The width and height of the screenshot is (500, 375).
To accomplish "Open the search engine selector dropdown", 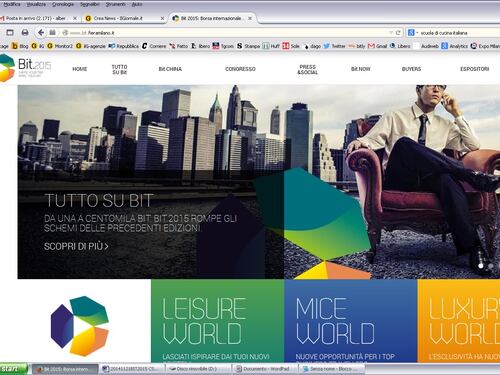I will click(x=413, y=33).
